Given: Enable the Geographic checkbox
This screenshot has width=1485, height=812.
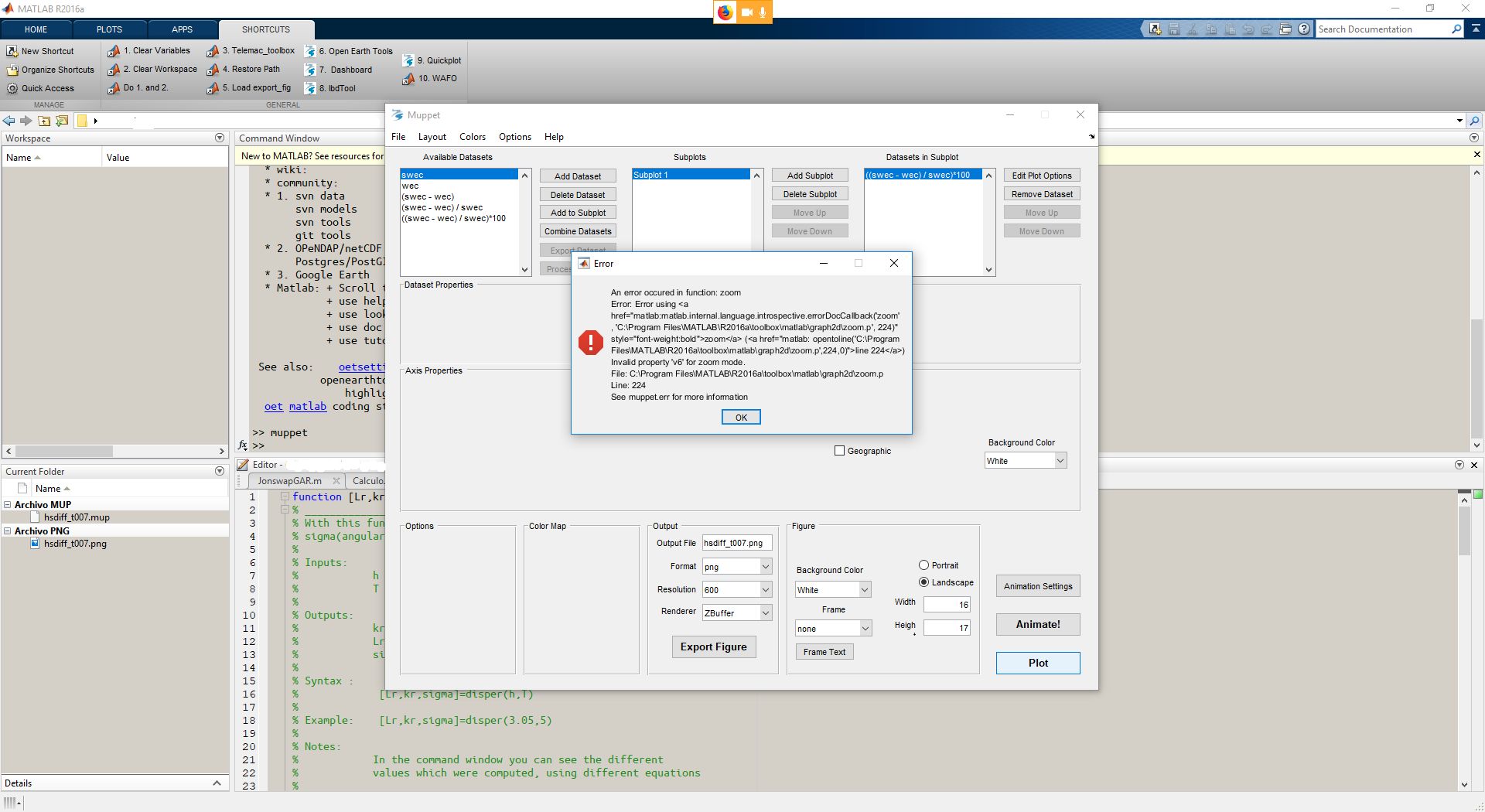Looking at the screenshot, I should point(839,451).
